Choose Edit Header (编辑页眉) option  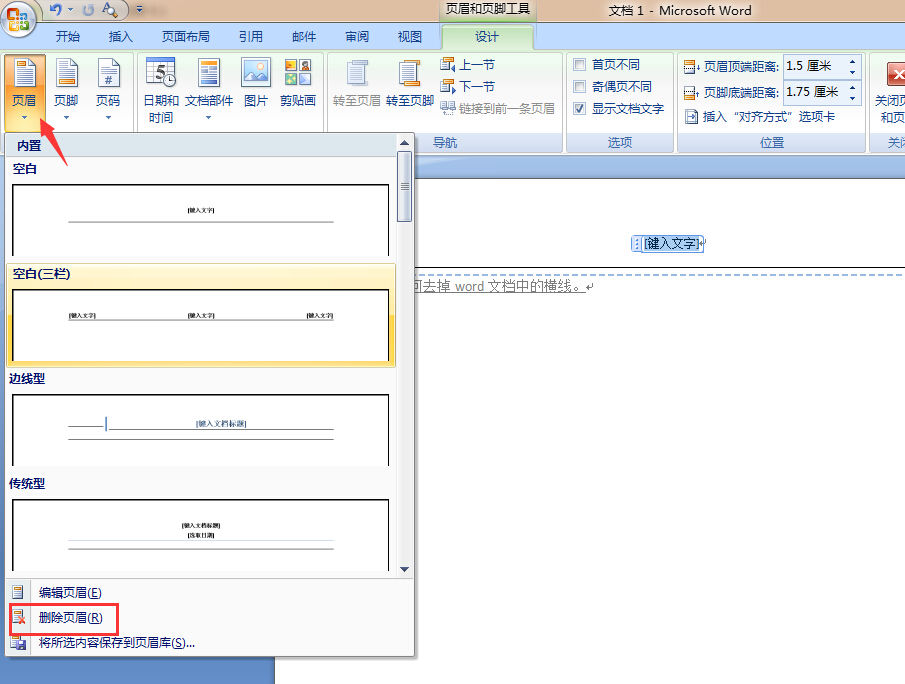(70, 593)
